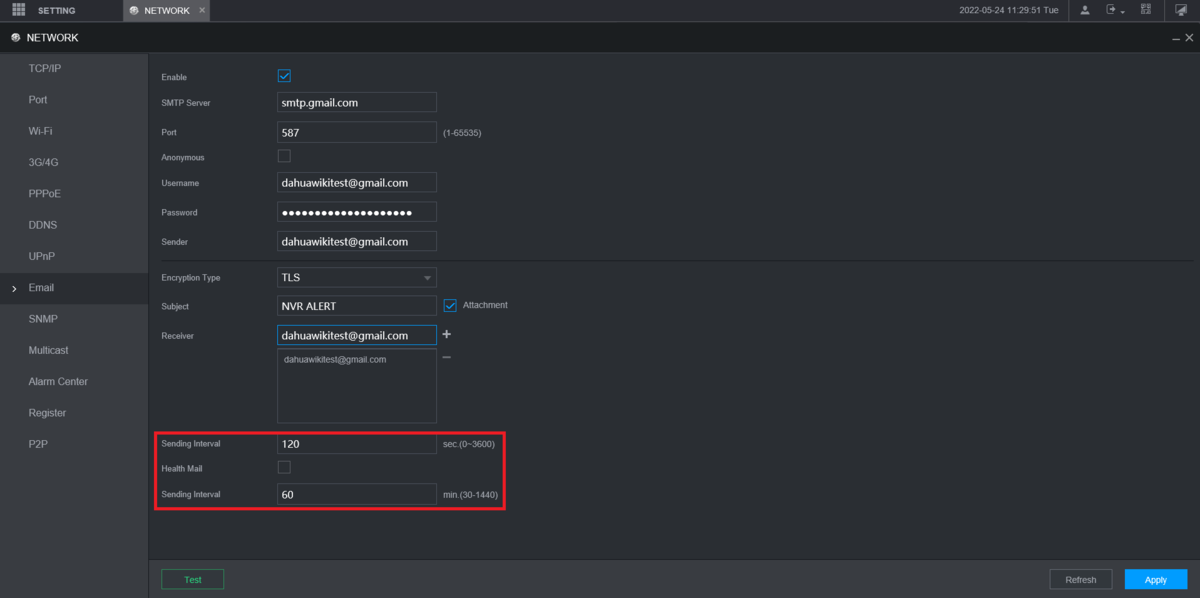Switch to the SETTING tab
The width and height of the screenshot is (1200, 598).
pos(56,10)
